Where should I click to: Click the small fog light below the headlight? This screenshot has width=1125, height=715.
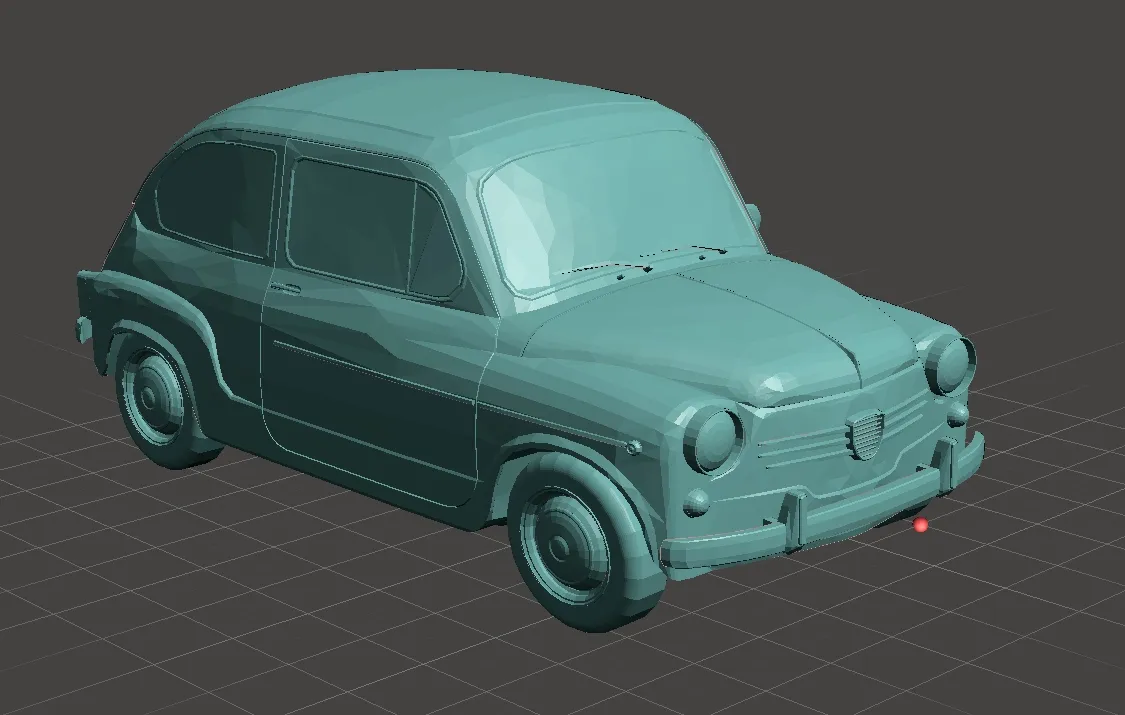[698, 504]
